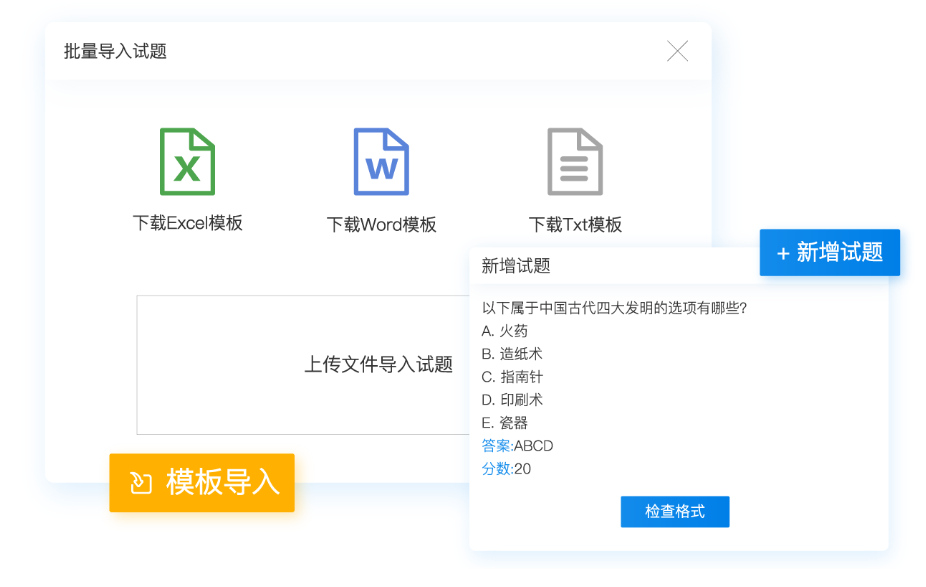The height and width of the screenshot is (587, 926).
Task: Select option E. 瓷器
Action: click(504, 423)
